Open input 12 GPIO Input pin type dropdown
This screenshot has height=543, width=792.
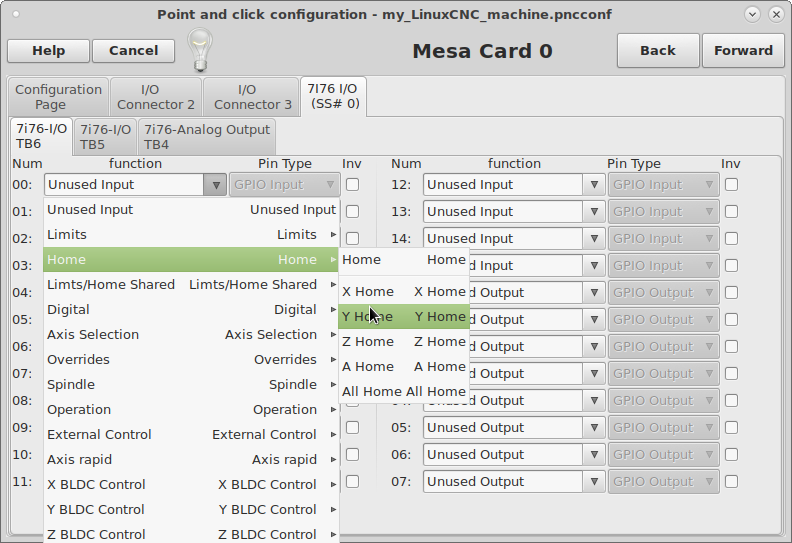[x=664, y=185]
